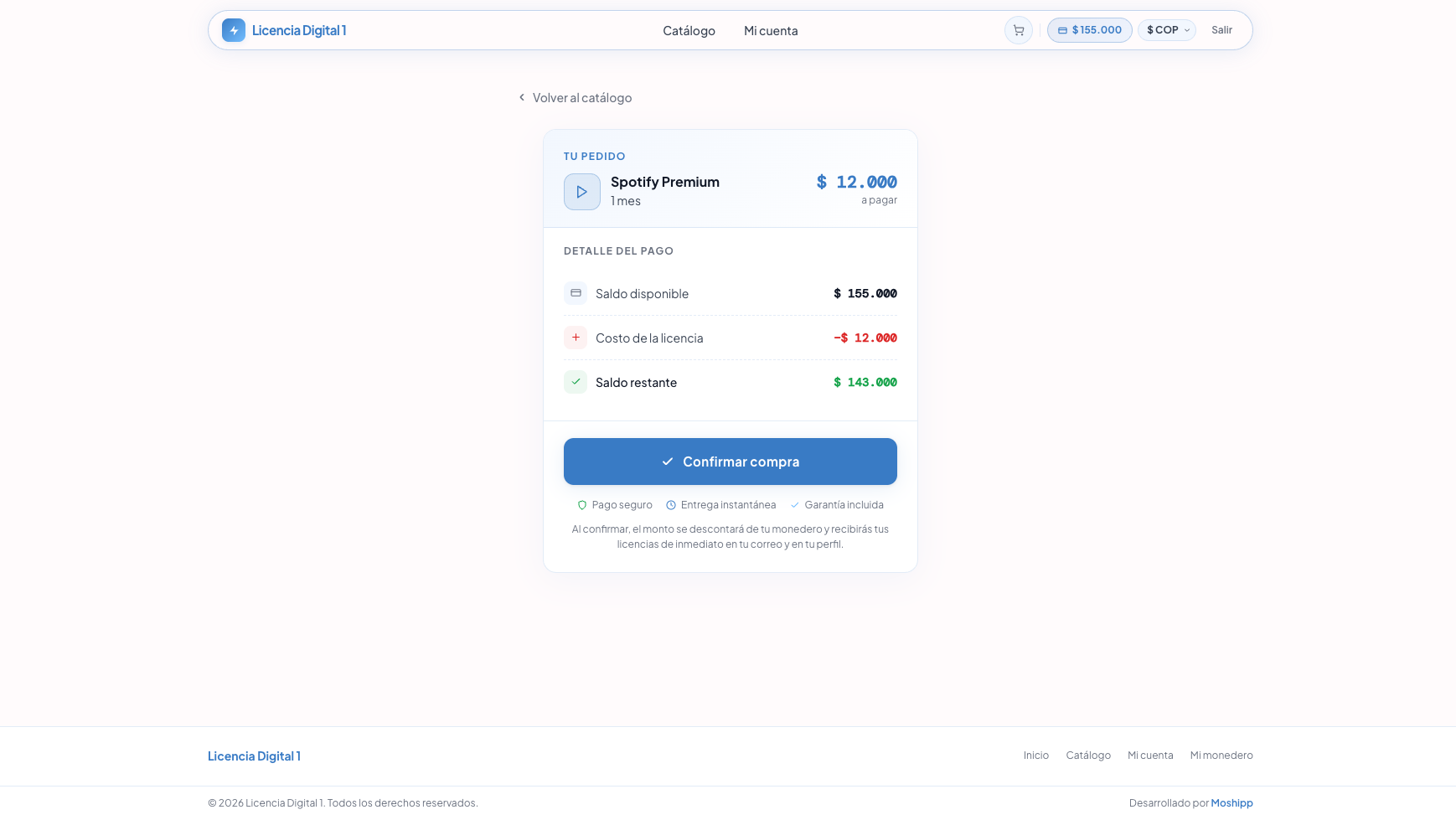Screen dimensions: 1456x820
Task: Click Salir to log out
Action: pyautogui.click(x=1221, y=29)
